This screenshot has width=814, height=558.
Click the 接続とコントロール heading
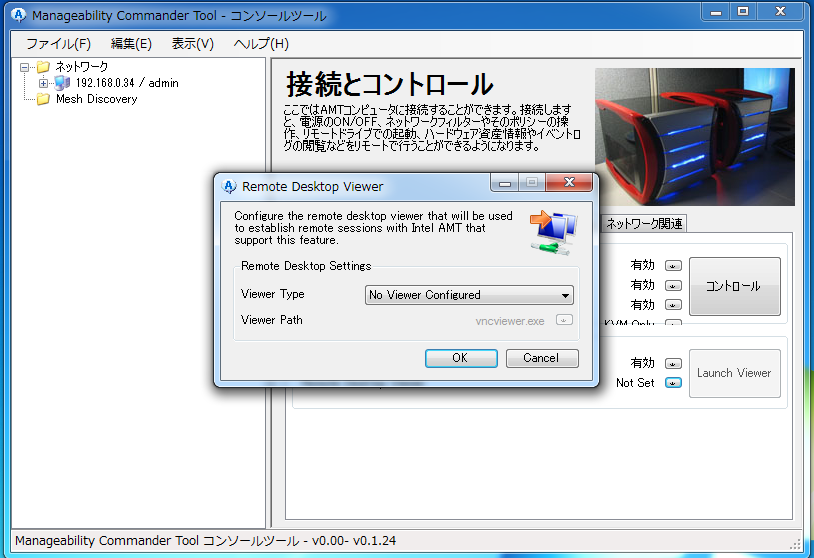pyautogui.click(x=389, y=84)
